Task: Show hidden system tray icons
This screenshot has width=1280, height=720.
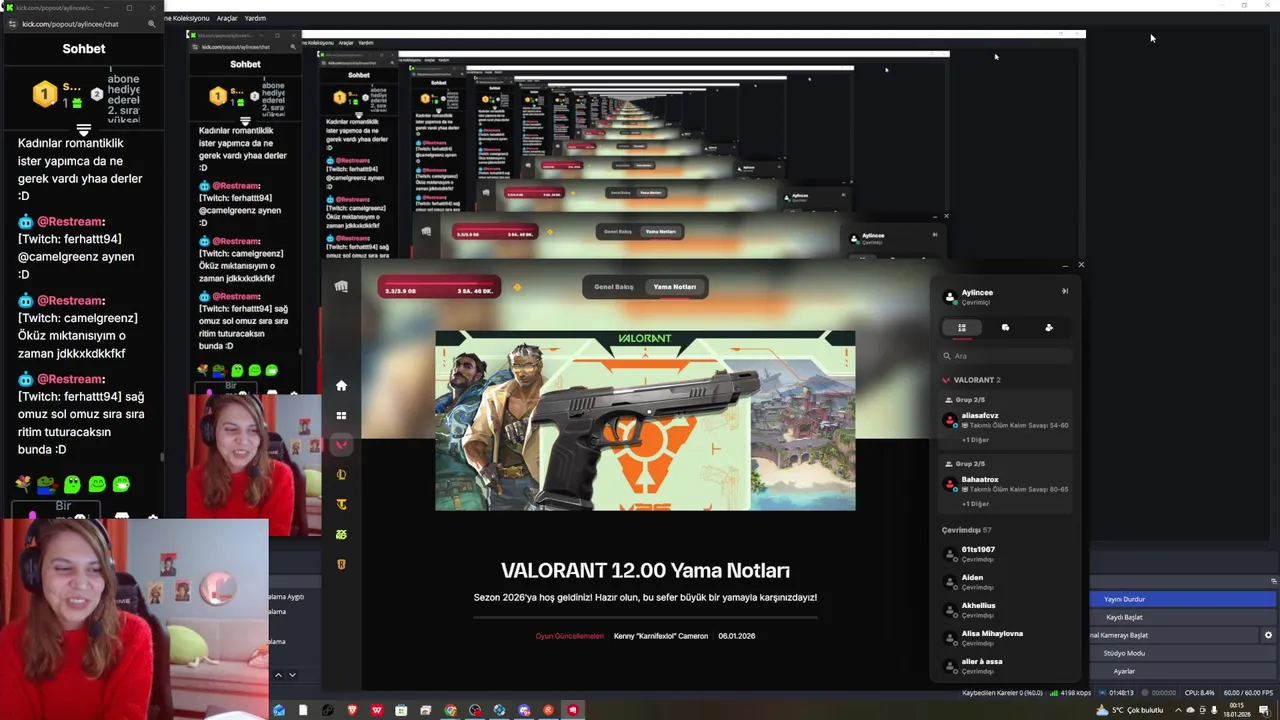Action: pyautogui.click(x=1177, y=710)
